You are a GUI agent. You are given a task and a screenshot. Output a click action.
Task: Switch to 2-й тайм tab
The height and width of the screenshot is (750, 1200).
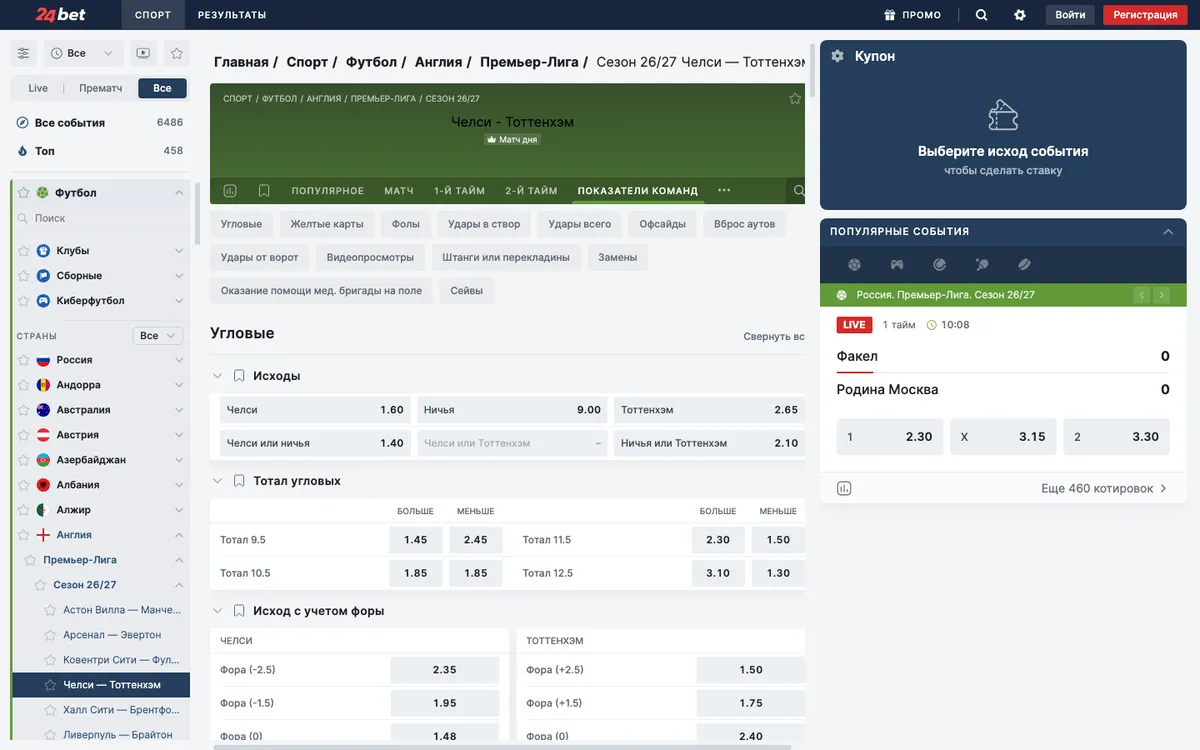click(531, 190)
